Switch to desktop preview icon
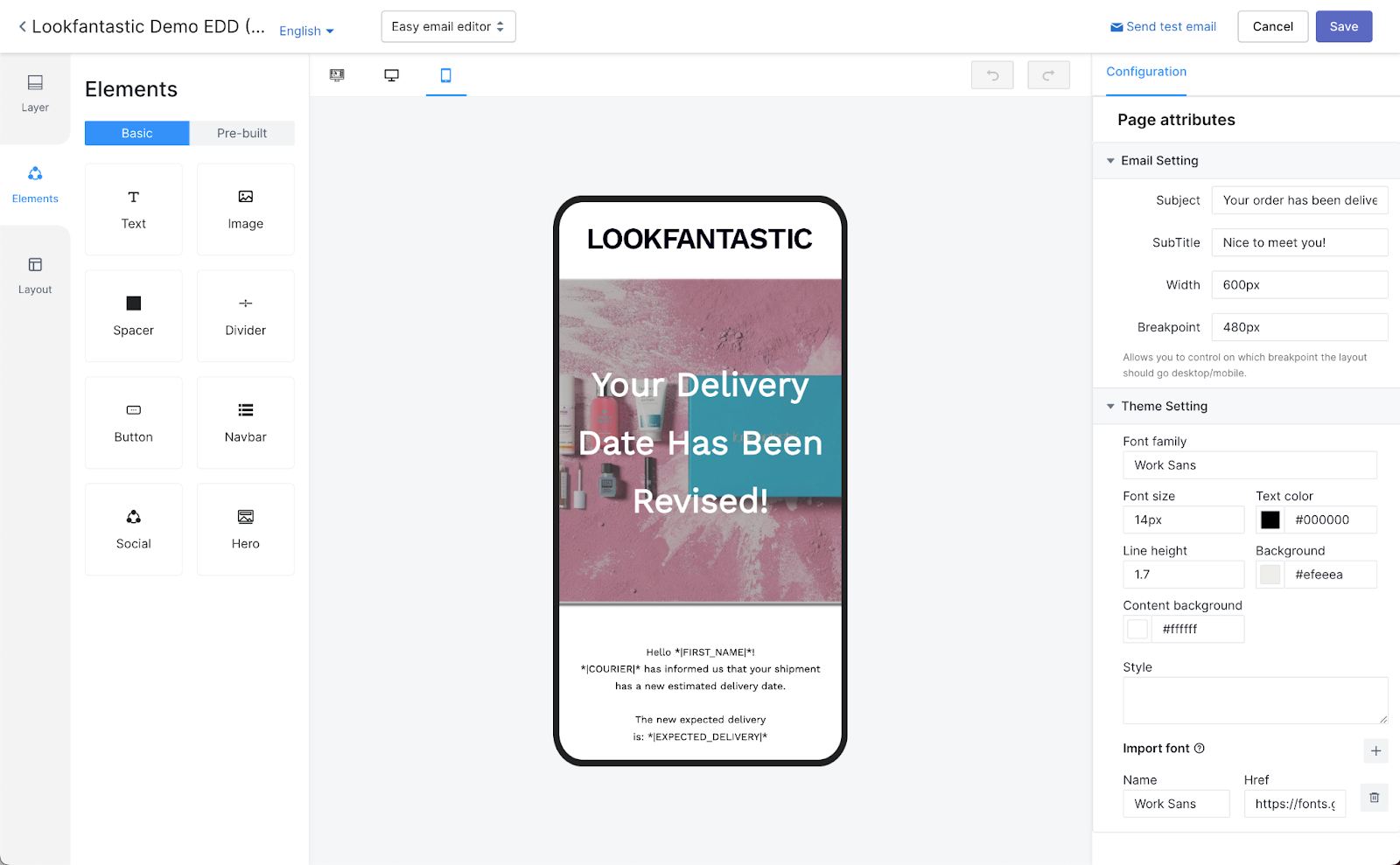 (391, 75)
